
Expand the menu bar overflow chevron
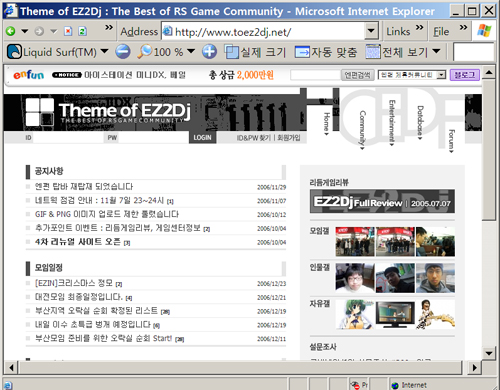coord(463,27)
